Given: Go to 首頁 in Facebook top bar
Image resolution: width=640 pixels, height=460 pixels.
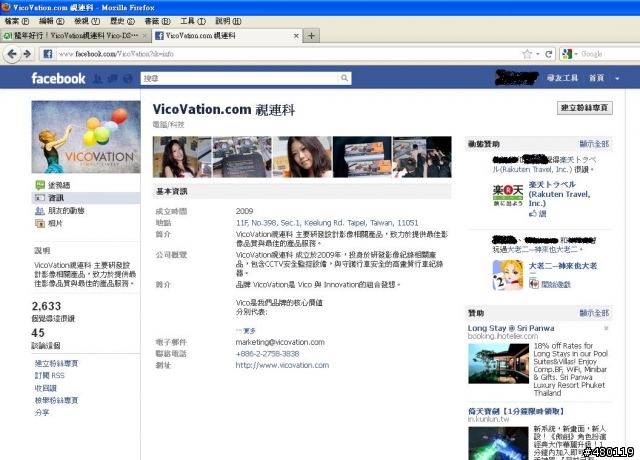Looking at the screenshot, I should point(596,78).
